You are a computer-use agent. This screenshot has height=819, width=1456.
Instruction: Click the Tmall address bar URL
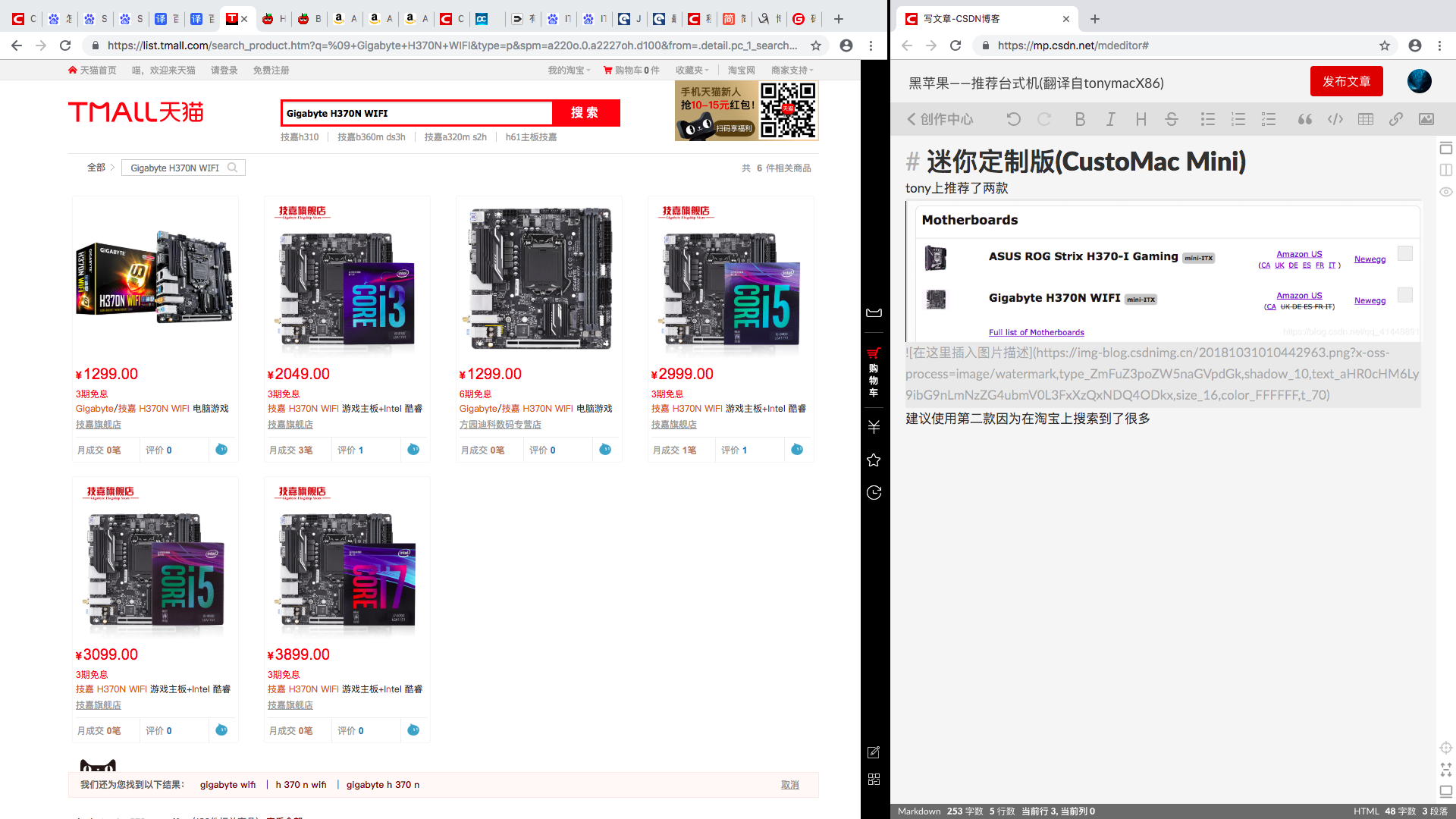point(452,45)
